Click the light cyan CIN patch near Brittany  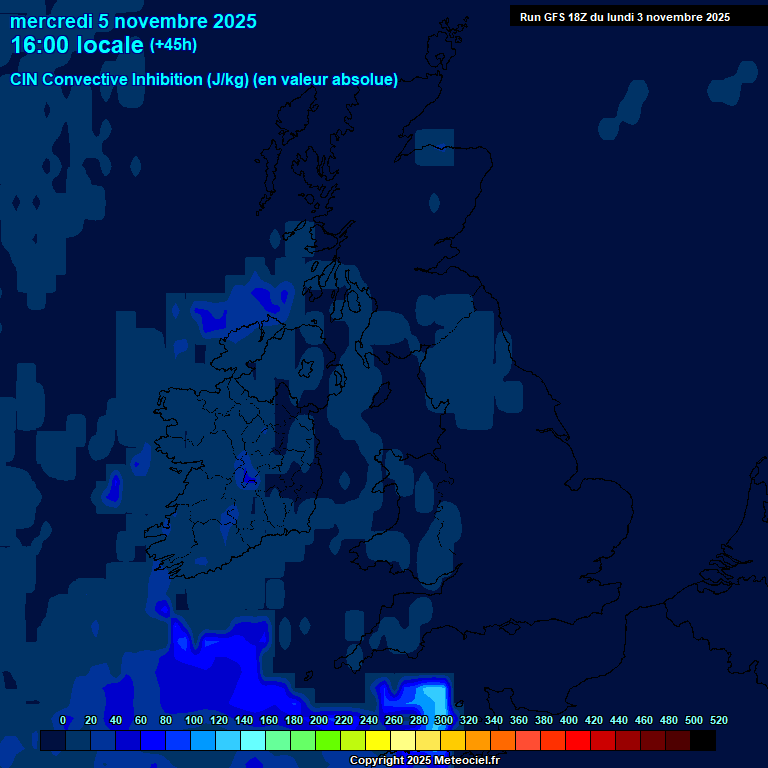click(x=430, y=695)
